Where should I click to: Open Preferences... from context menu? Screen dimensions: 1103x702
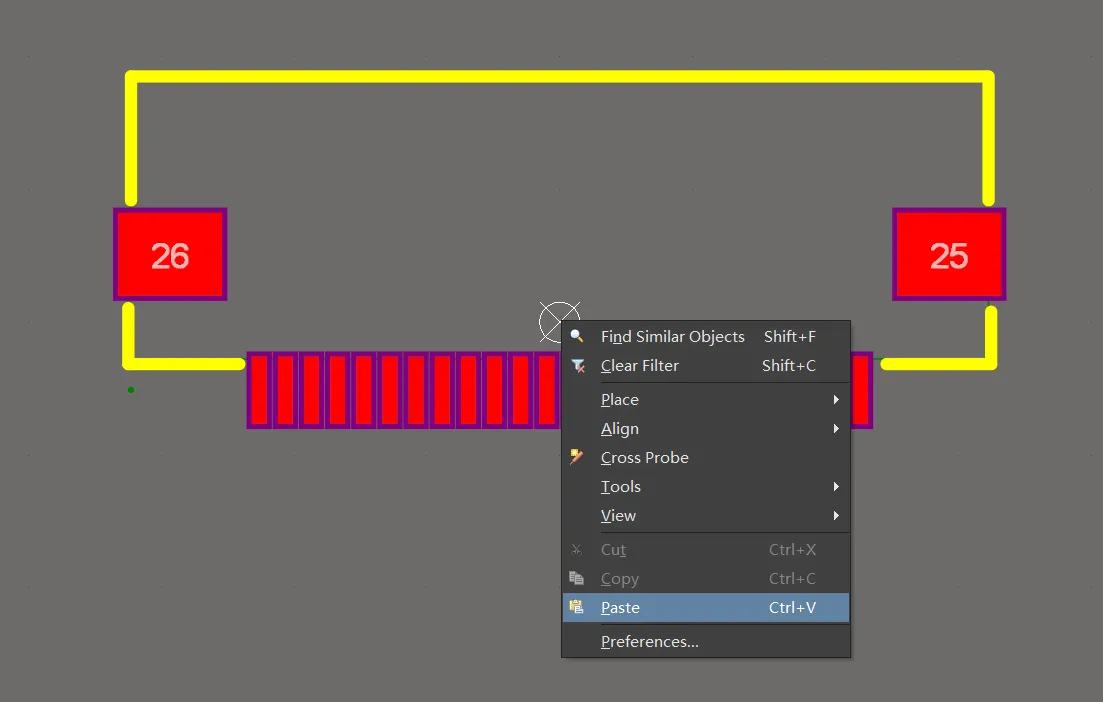tap(706, 642)
